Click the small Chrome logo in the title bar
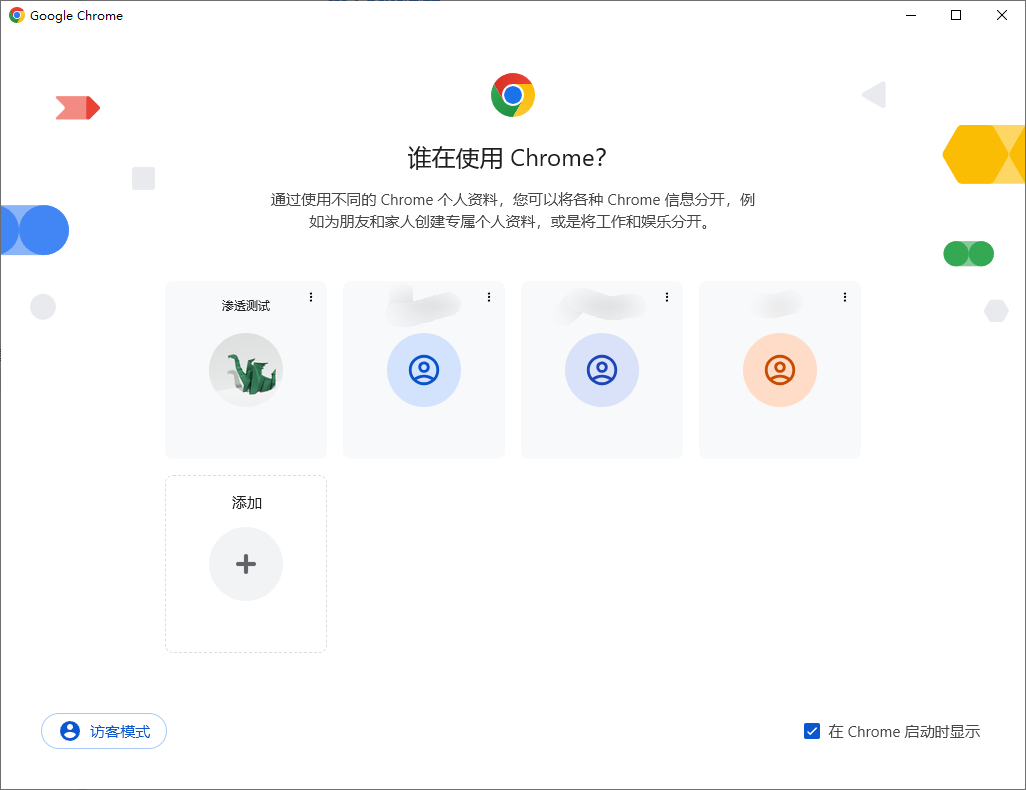 (17, 16)
